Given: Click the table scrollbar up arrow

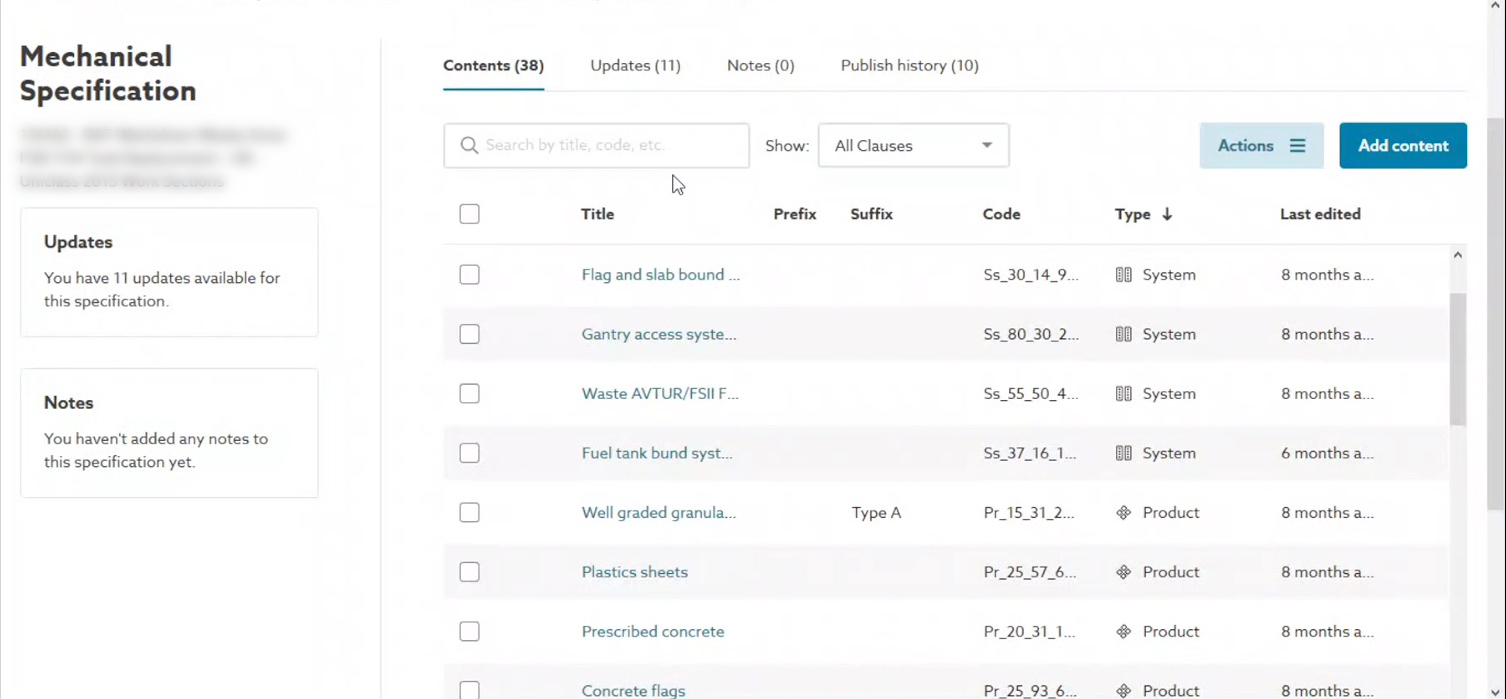Looking at the screenshot, I should (x=1457, y=255).
